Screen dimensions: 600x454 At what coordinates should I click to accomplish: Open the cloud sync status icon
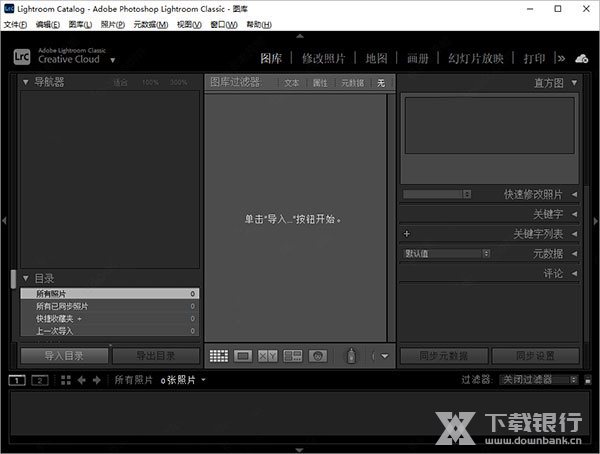click(x=582, y=59)
